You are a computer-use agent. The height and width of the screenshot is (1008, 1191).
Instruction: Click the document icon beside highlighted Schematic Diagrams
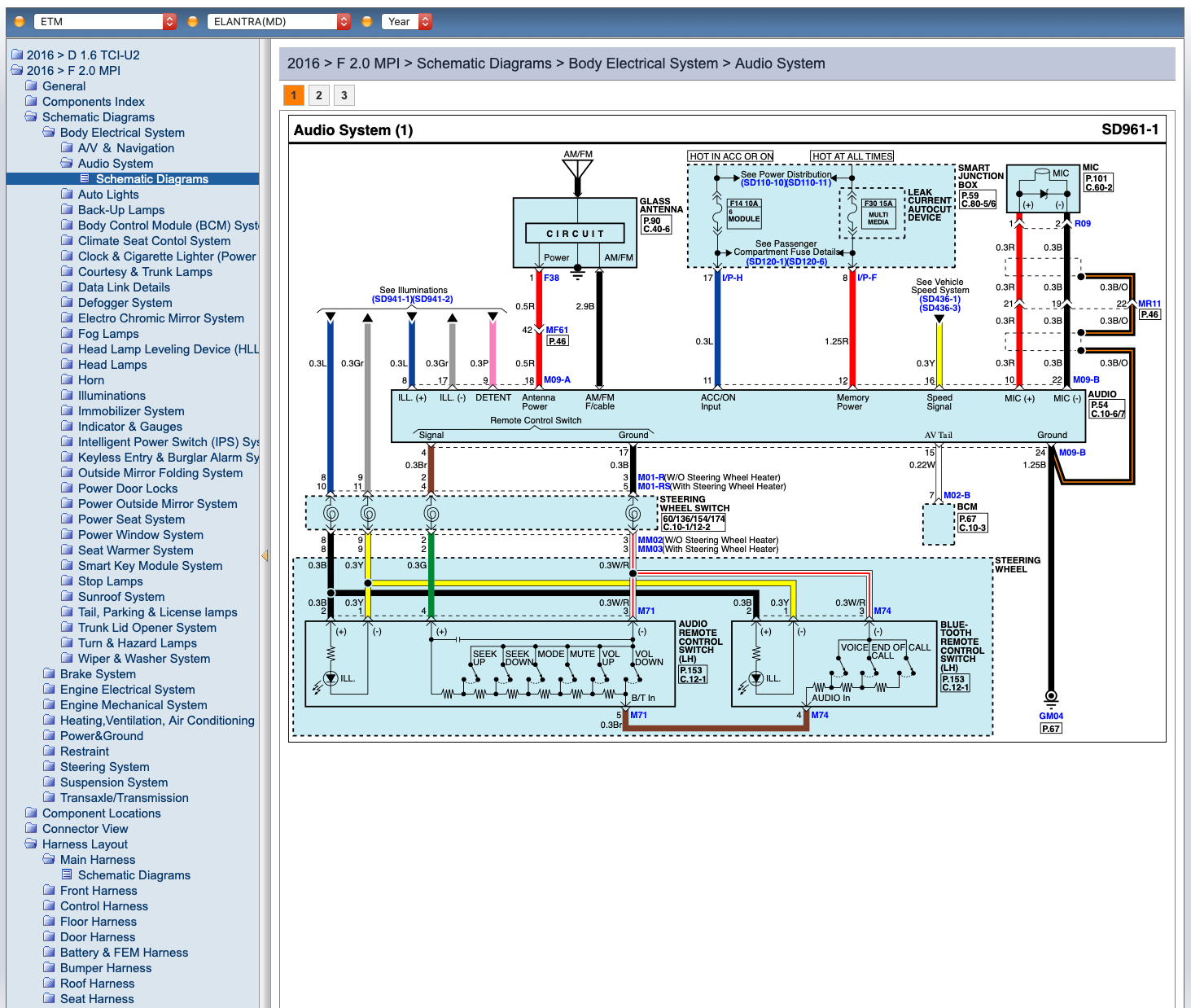click(x=85, y=178)
